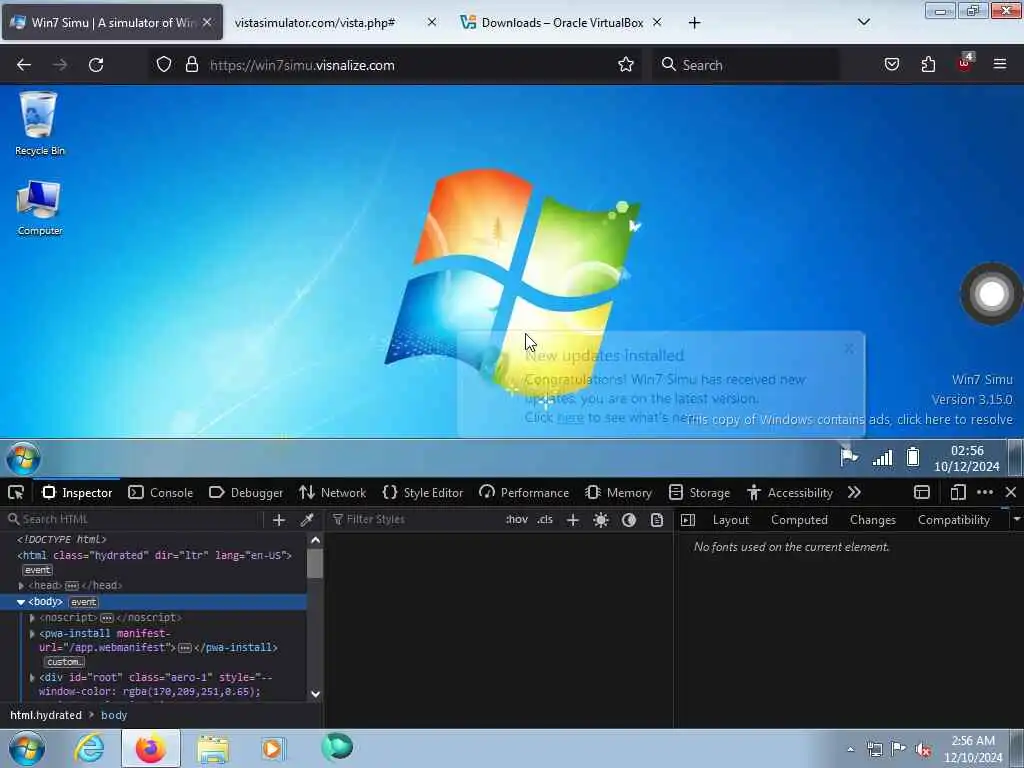Click event badge on body element

(x=84, y=602)
